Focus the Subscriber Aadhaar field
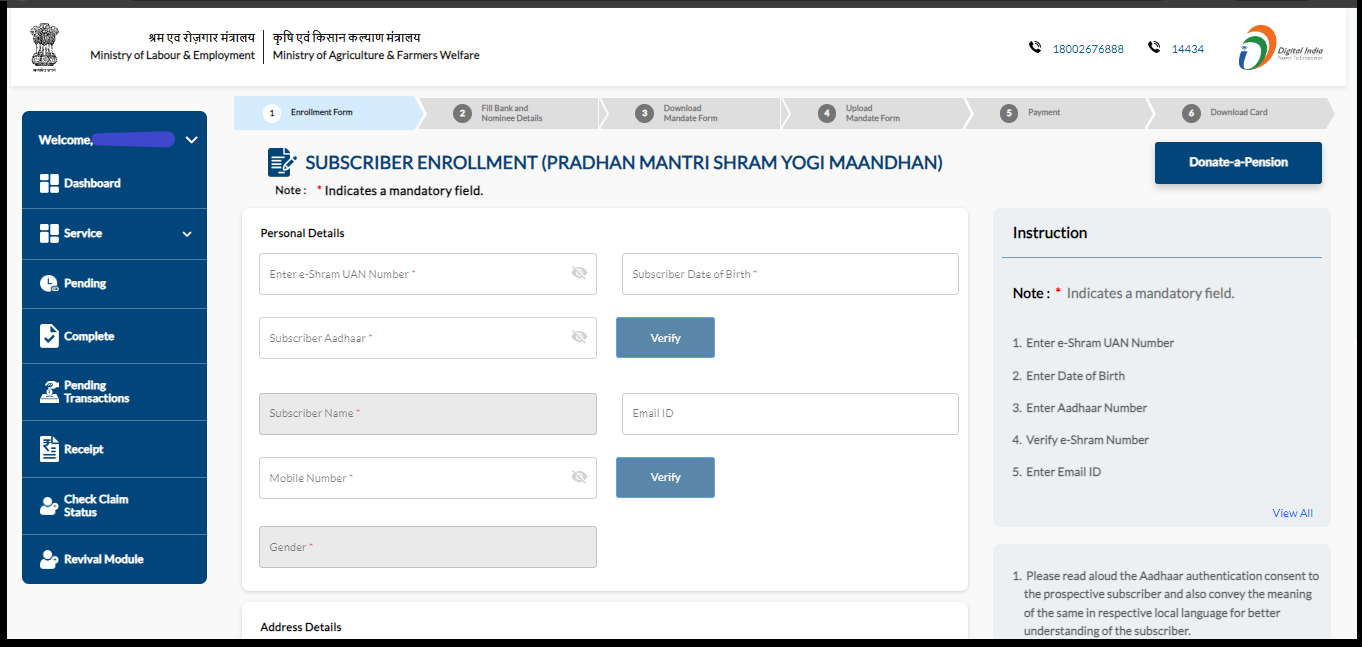The image size is (1362, 647). click(428, 338)
